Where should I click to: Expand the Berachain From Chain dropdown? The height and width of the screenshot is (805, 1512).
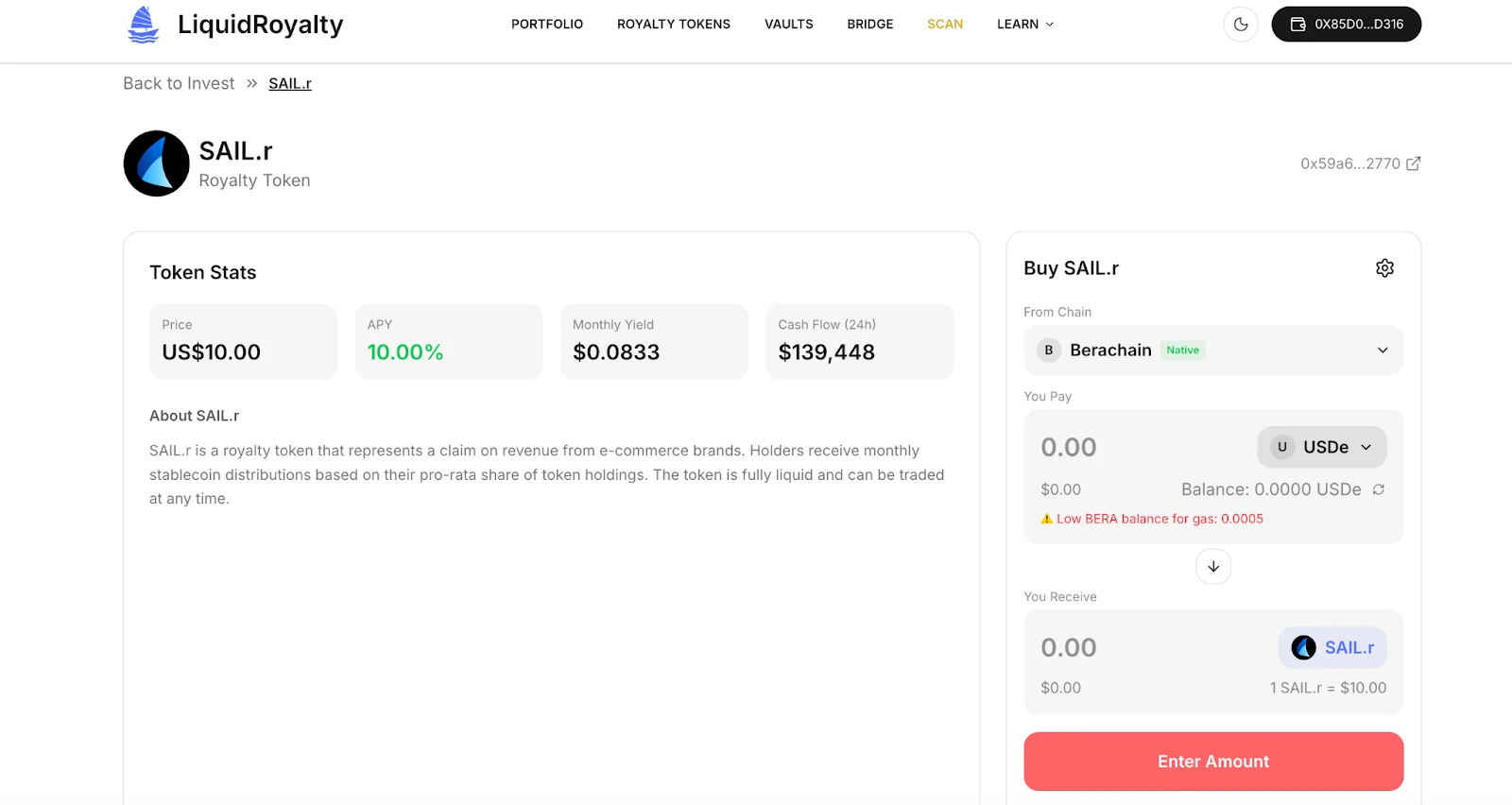pyautogui.click(x=1213, y=351)
